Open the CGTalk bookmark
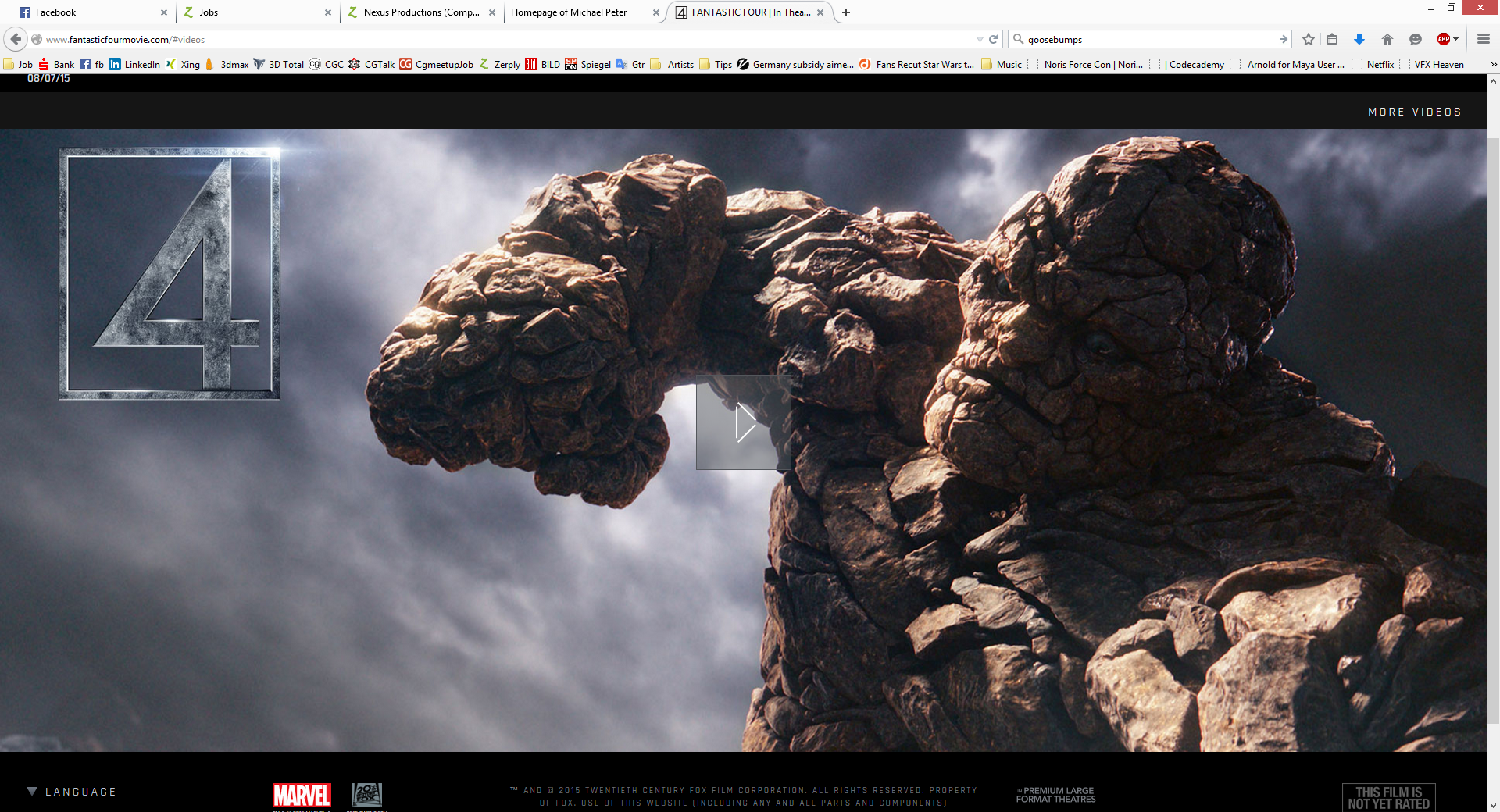The width and height of the screenshot is (1500, 812). pyautogui.click(x=372, y=64)
